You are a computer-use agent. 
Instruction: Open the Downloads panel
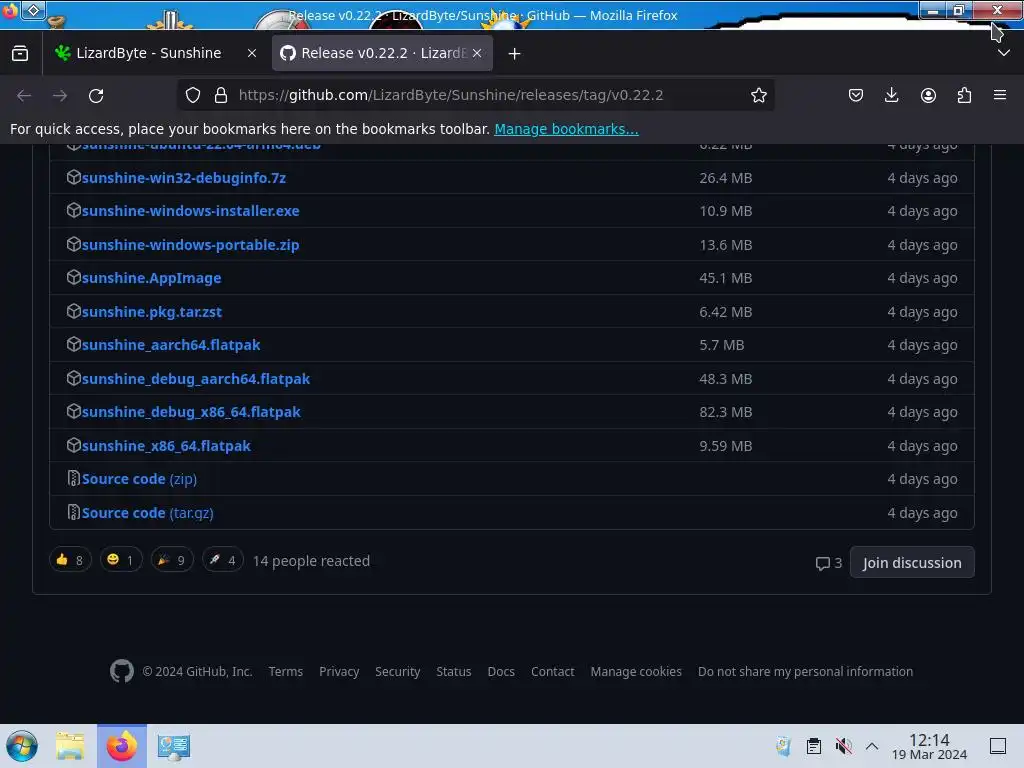[891, 95]
